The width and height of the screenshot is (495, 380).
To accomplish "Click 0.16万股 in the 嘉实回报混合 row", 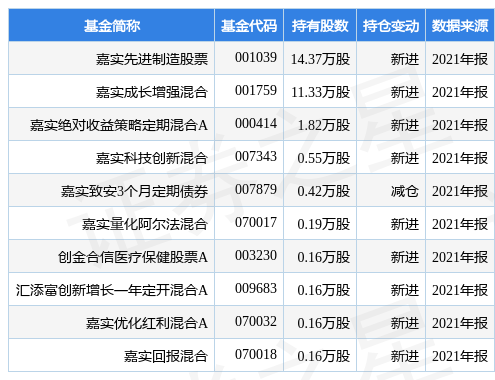I will point(324,356).
